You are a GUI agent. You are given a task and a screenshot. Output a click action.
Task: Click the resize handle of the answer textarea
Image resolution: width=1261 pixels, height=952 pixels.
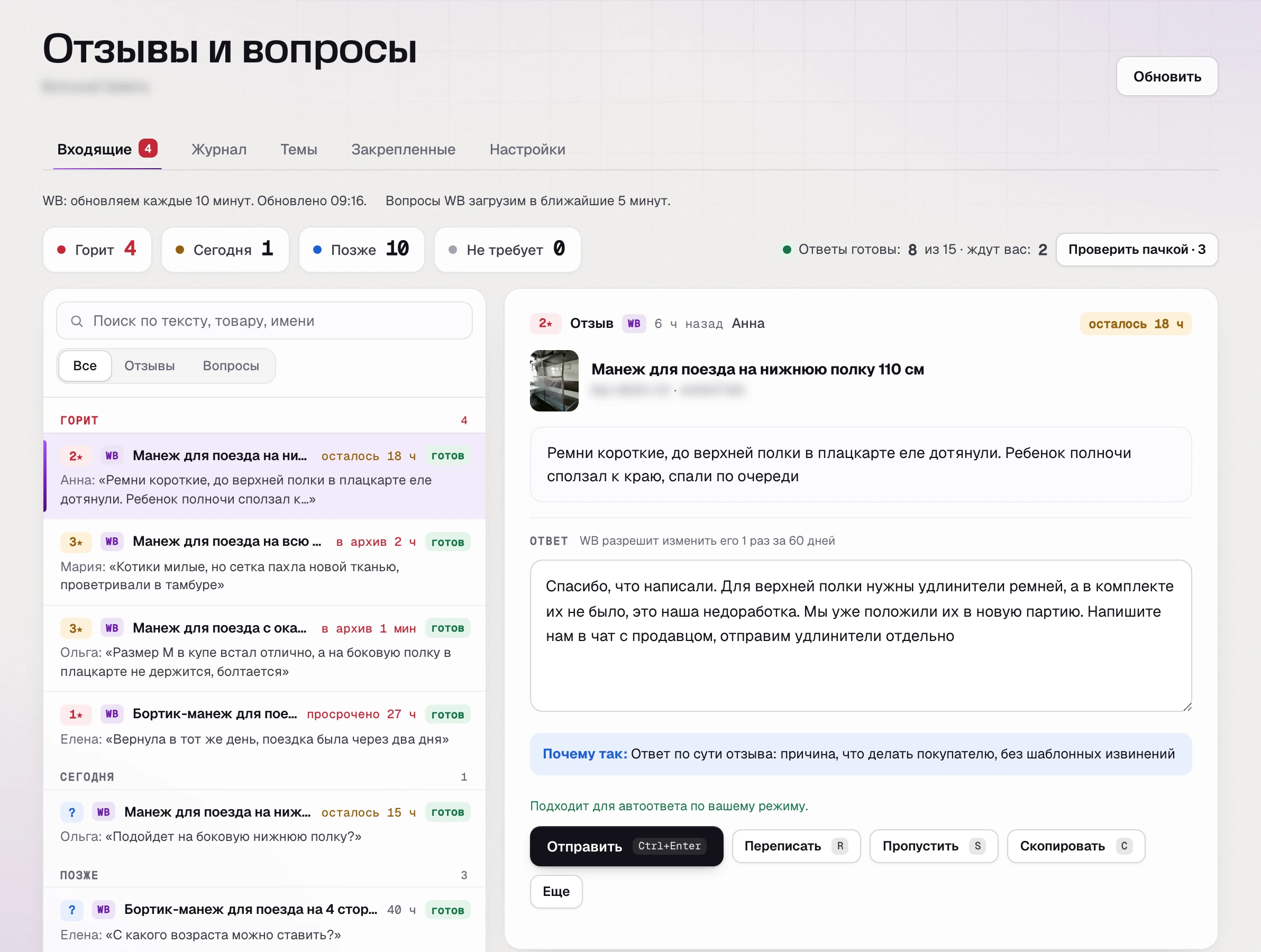coord(1187,707)
